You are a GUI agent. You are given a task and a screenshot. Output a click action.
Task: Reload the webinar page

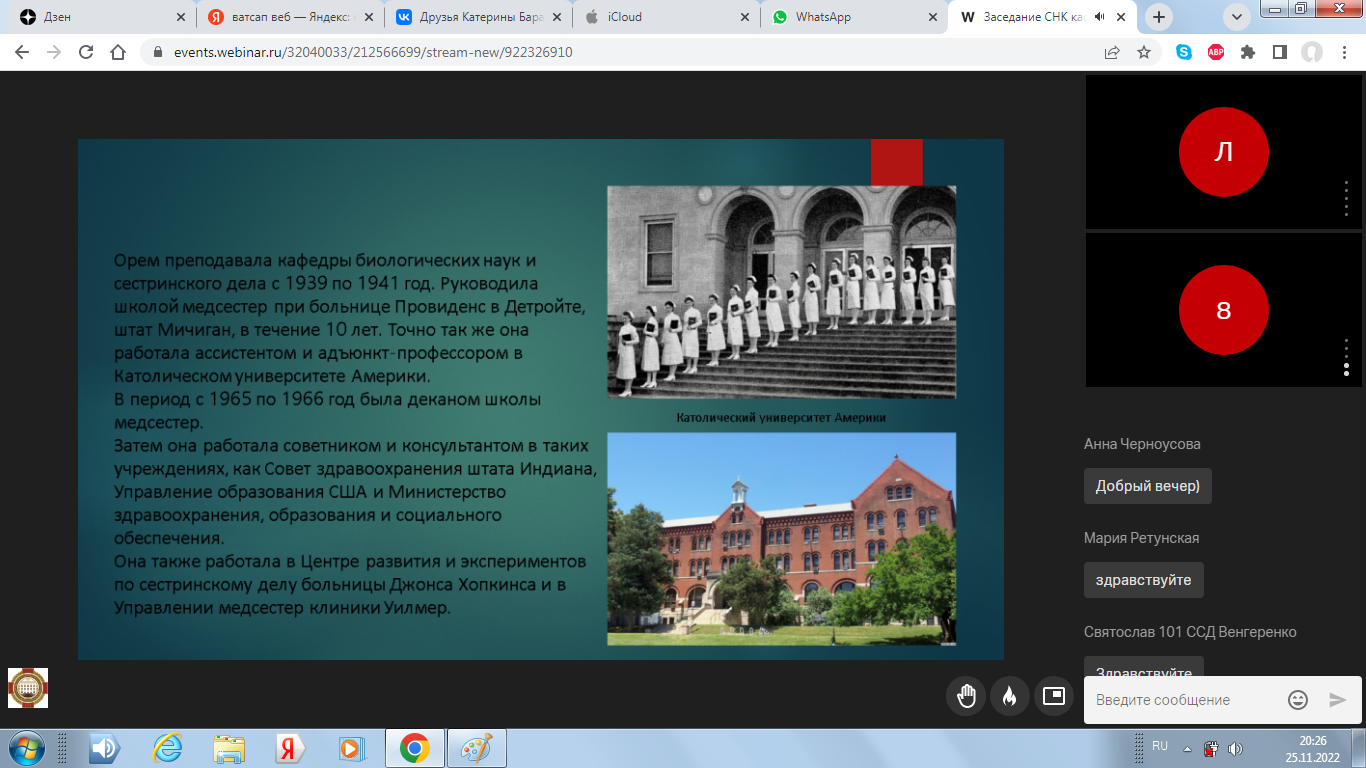(x=86, y=53)
